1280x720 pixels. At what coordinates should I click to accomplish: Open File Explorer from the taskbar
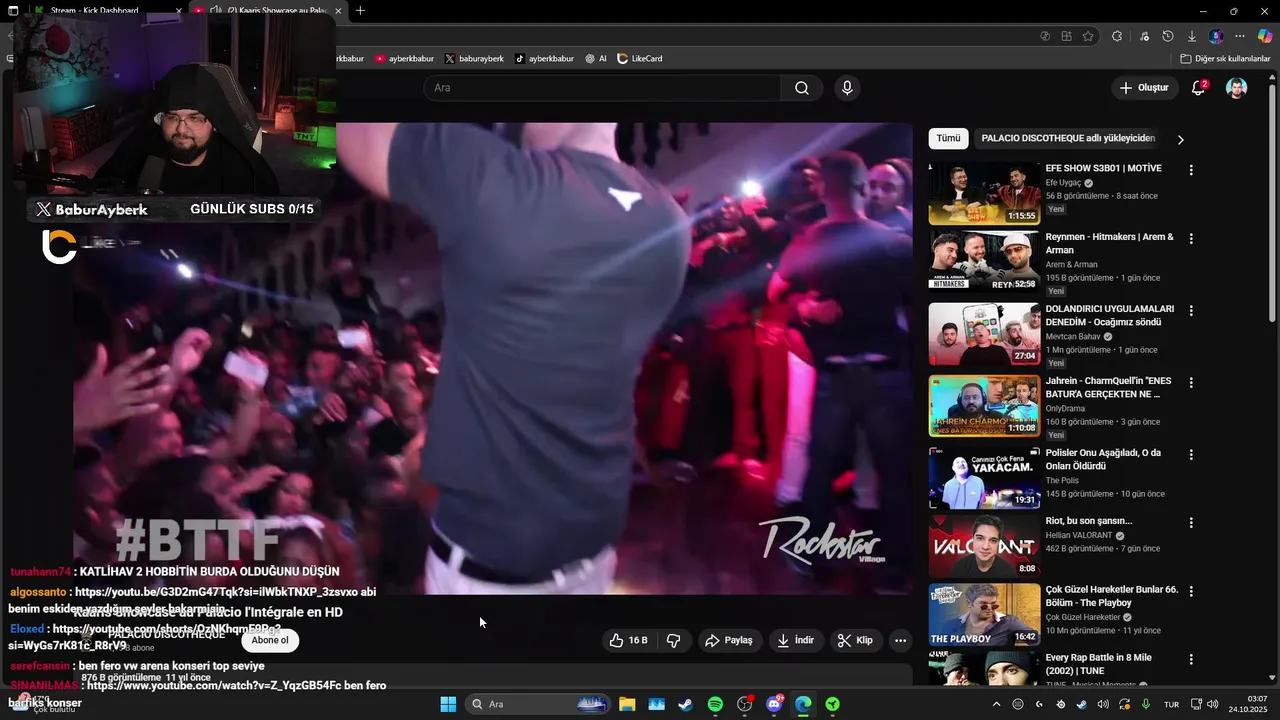[627, 704]
